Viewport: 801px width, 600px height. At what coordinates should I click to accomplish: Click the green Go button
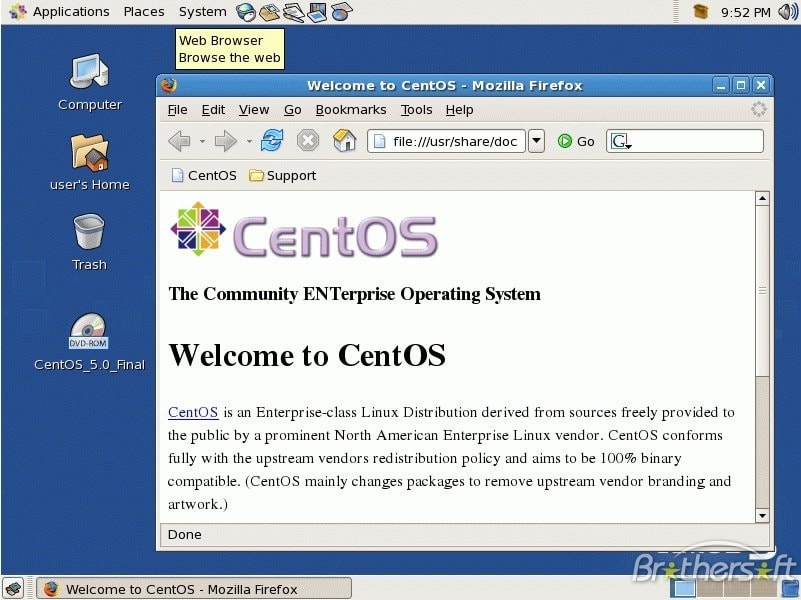[576, 141]
